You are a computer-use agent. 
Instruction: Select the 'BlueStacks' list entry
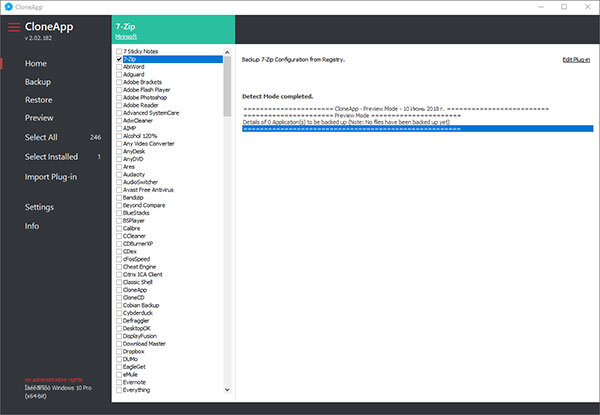(136, 213)
